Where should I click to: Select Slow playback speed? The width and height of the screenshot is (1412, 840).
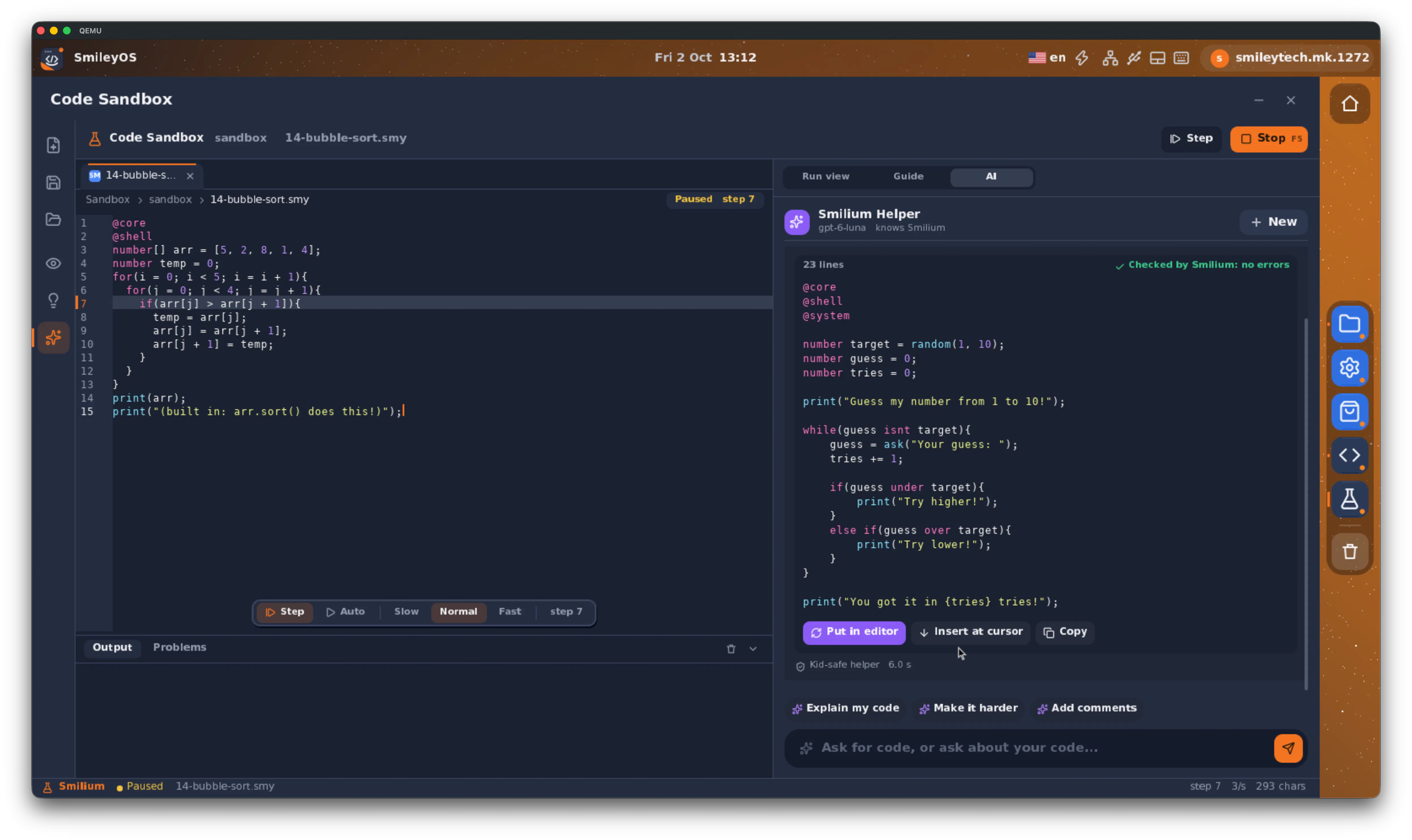(x=406, y=611)
